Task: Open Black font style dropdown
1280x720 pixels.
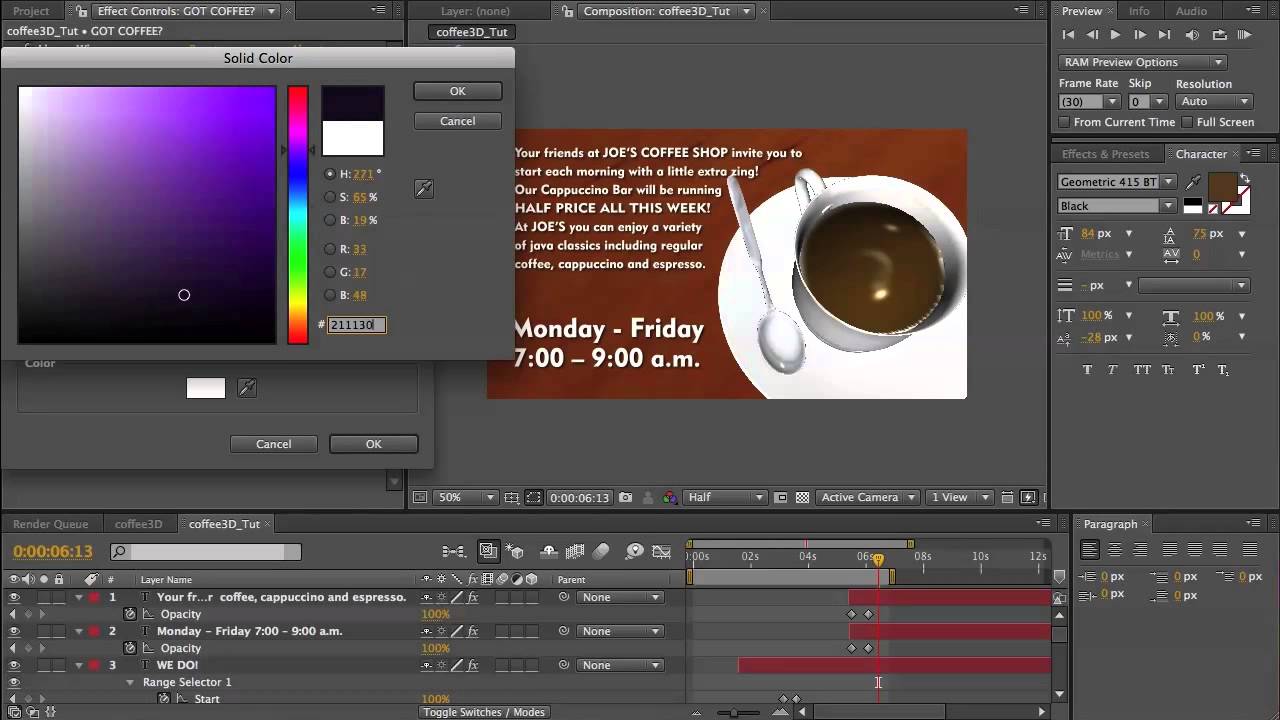Action: tap(1117, 206)
